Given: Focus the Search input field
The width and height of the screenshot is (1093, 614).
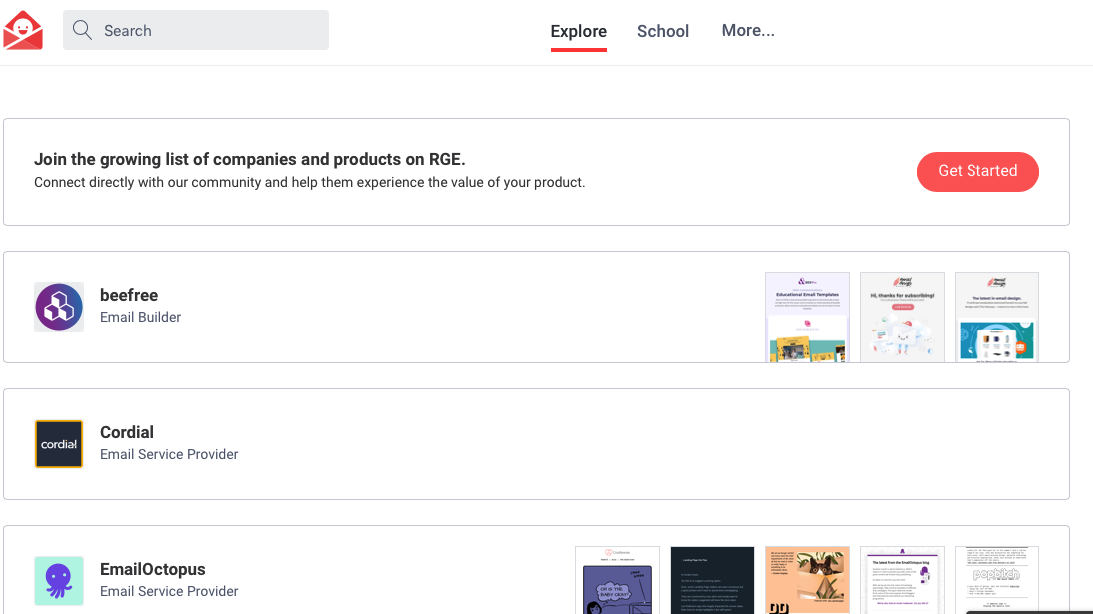Looking at the screenshot, I should tap(210, 31).
